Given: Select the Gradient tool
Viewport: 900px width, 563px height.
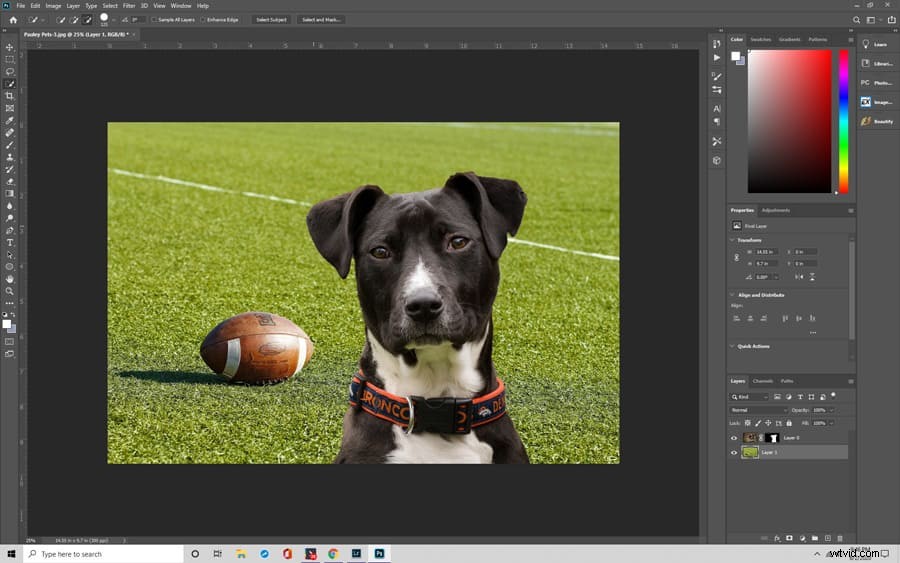Looking at the screenshot, I should (10, 193).
